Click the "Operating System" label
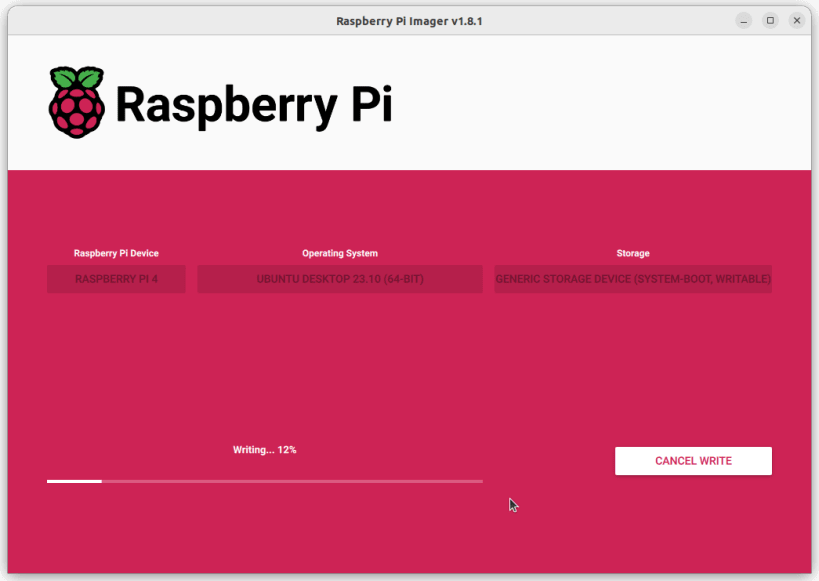Viewport: 819px width, 581px height. pos(340,253)
